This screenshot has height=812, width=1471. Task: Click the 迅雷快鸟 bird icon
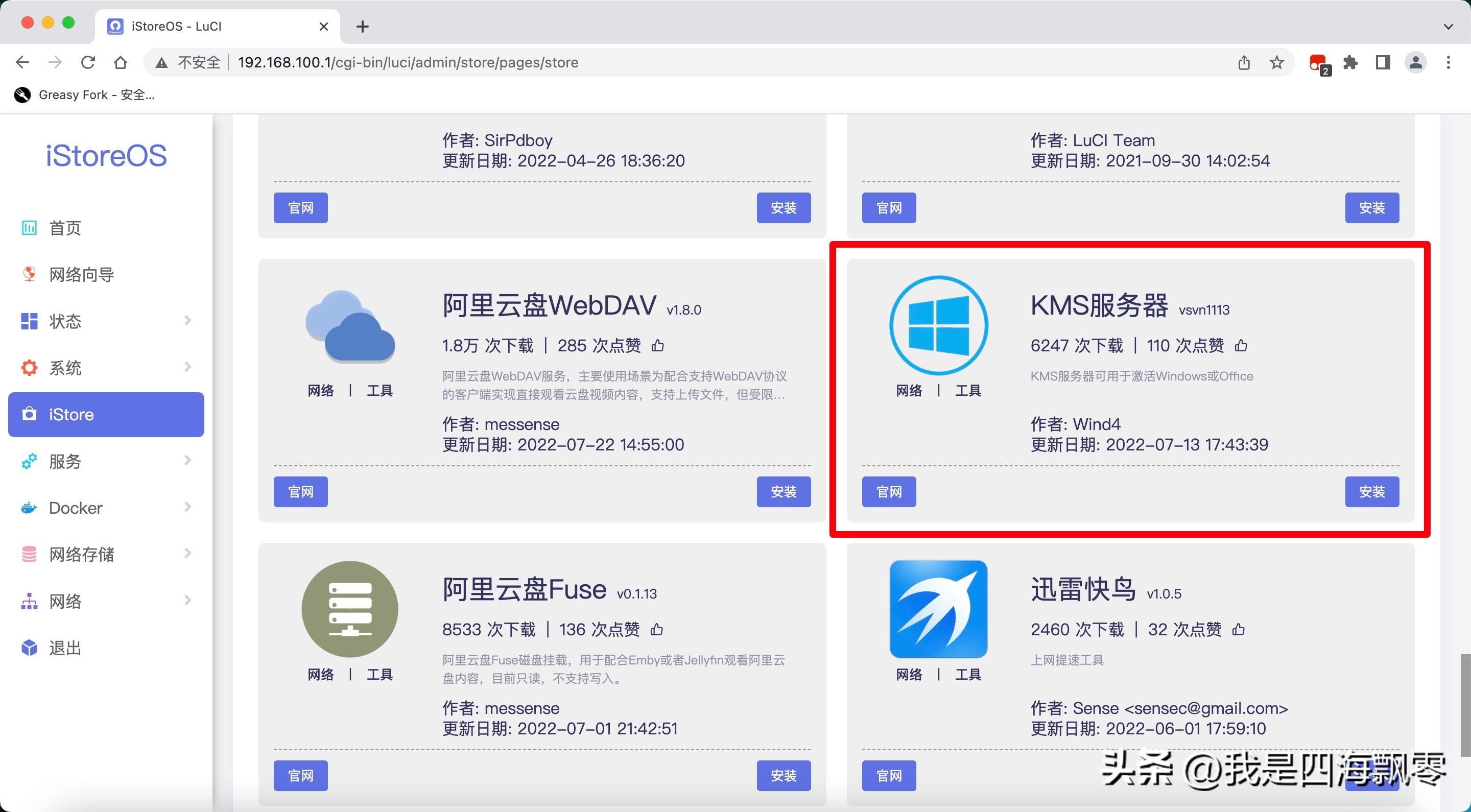click(x=938, y=608)
